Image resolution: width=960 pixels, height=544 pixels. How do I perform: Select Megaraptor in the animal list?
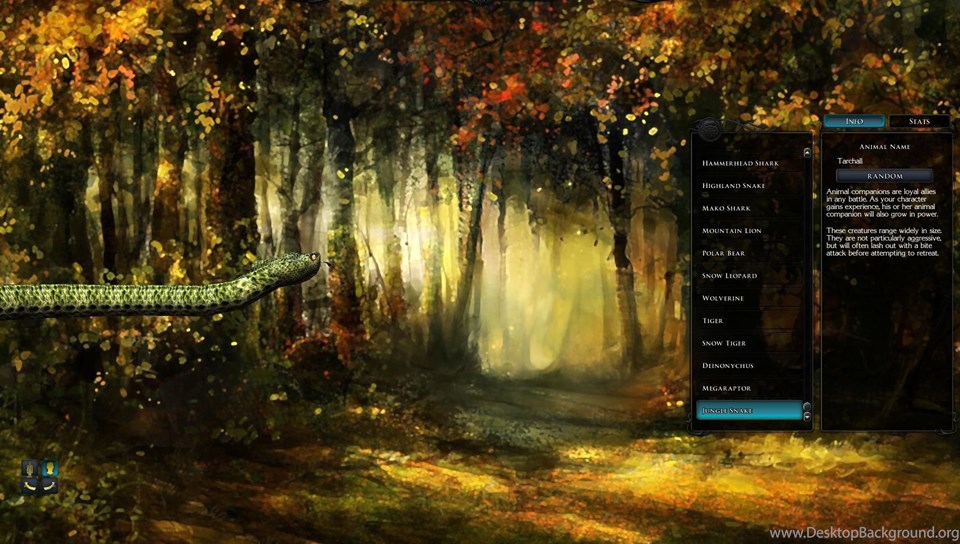pyautogui.click(x=749, y=389)
